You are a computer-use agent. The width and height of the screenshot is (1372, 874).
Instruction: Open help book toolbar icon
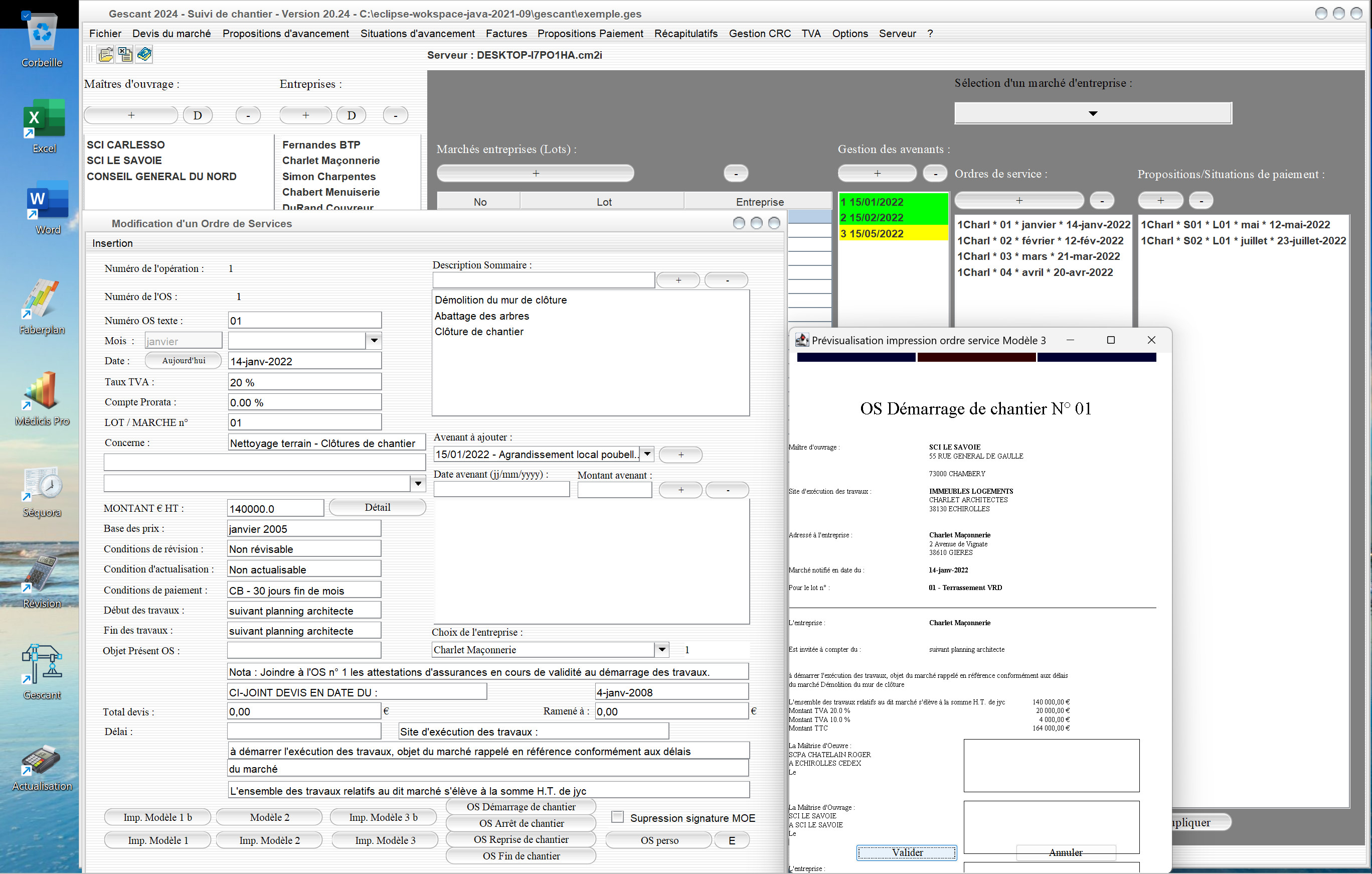tap(145, 55)
